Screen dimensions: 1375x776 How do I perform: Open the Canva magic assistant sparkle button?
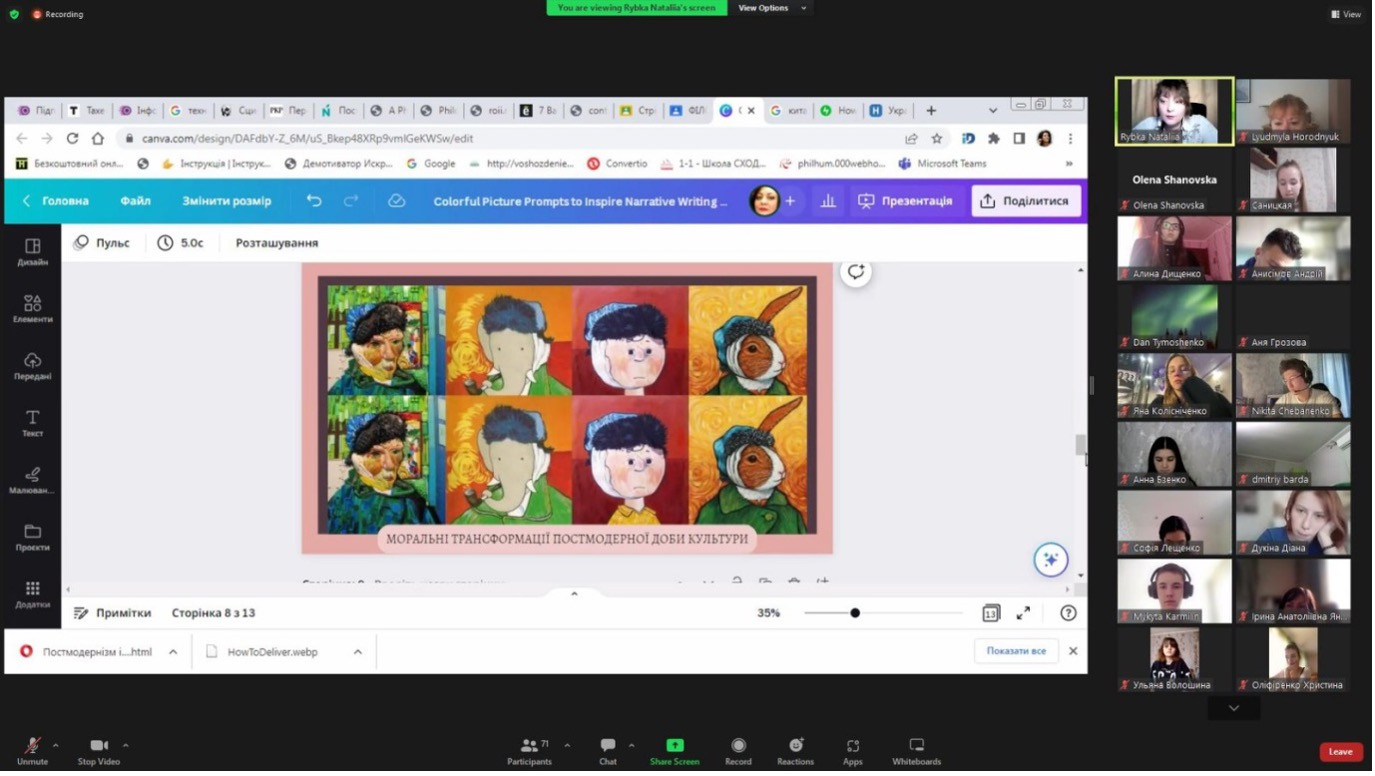(1050, 560)
